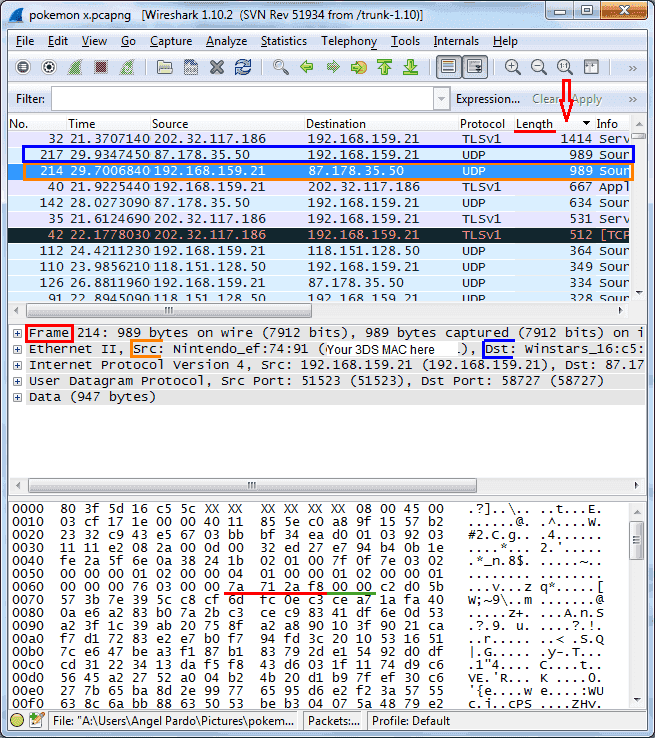Screen dimensions: 655x738
Task: Show hidden main toolbar items chevron
Action: click(633, 68)
